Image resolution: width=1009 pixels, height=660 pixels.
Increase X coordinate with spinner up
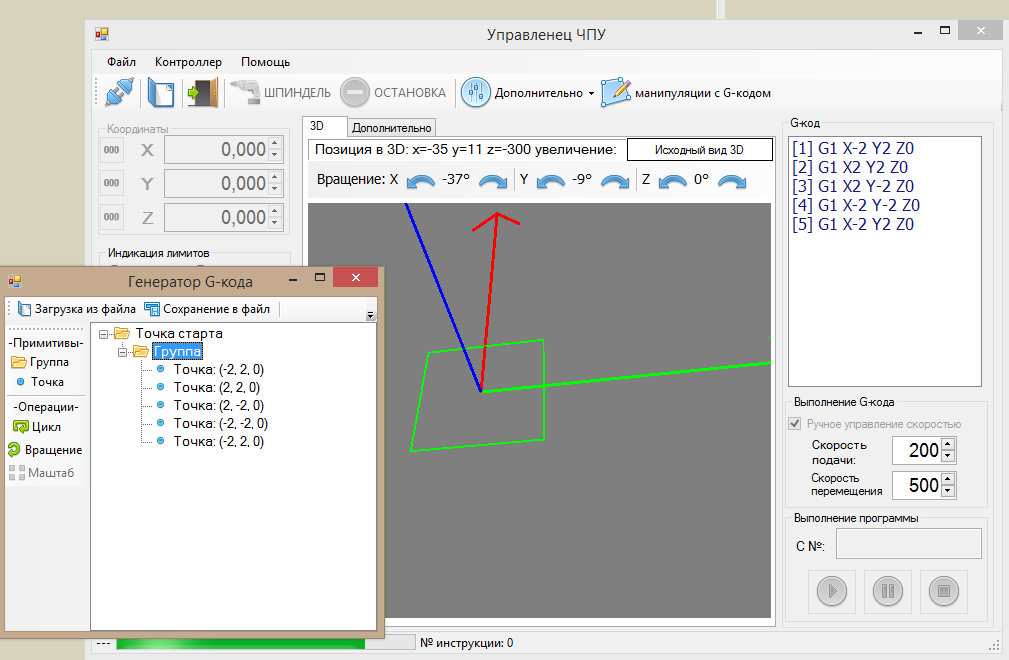tap(275, 143)
